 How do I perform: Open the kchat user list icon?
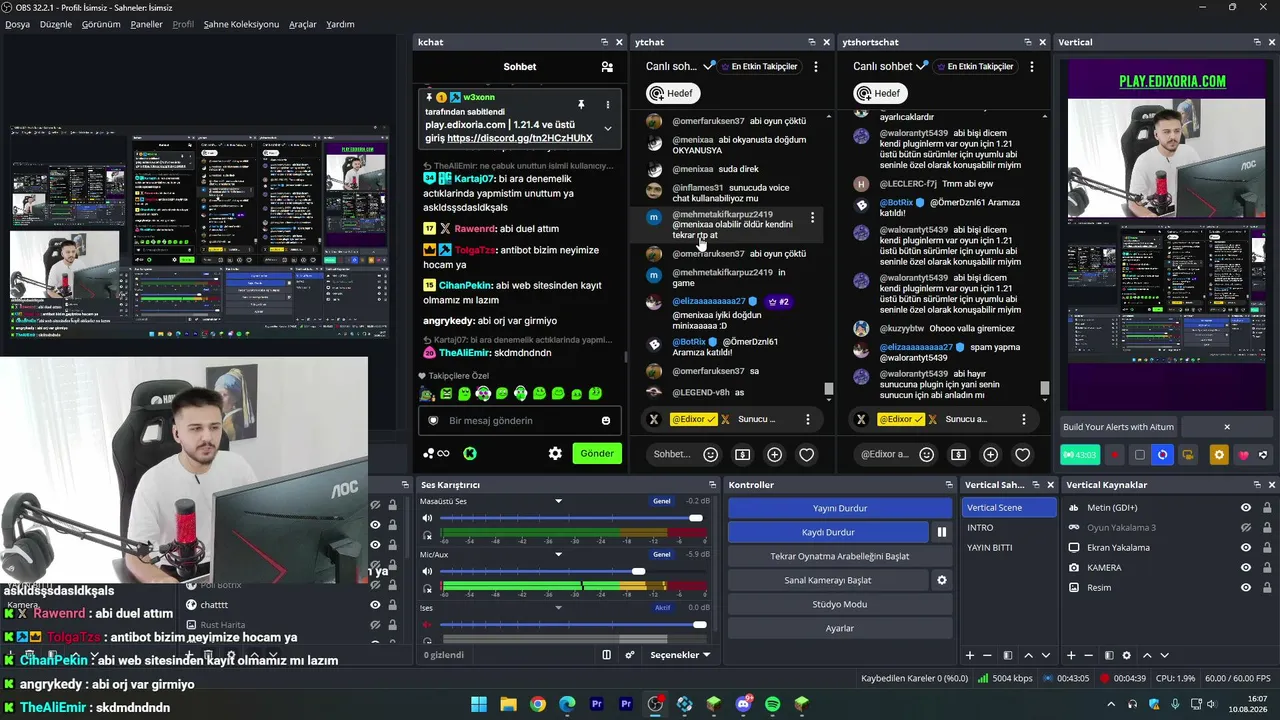[607, 67]
